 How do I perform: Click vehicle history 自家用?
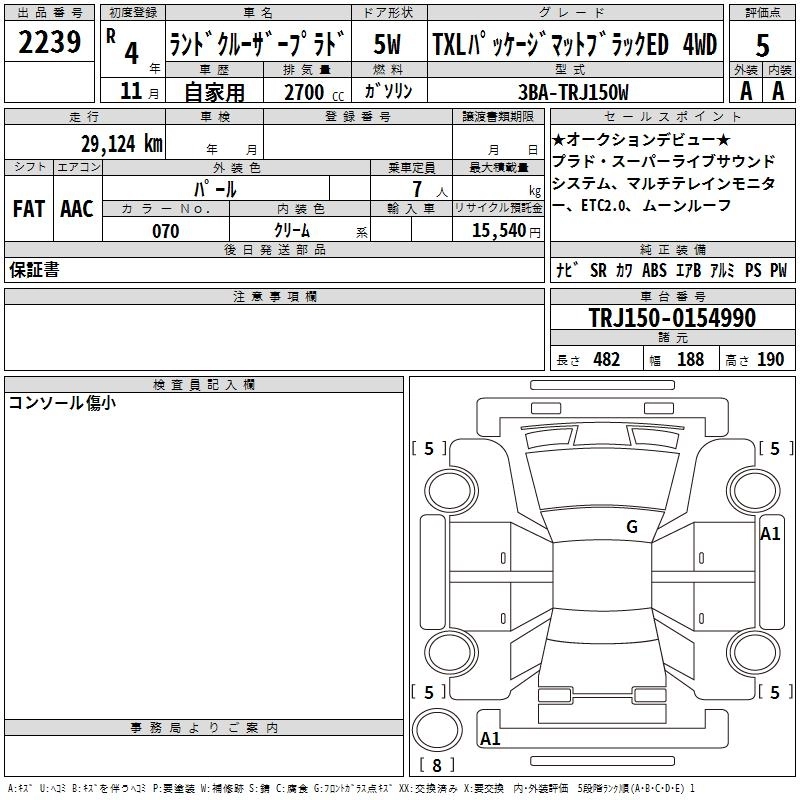215,92
